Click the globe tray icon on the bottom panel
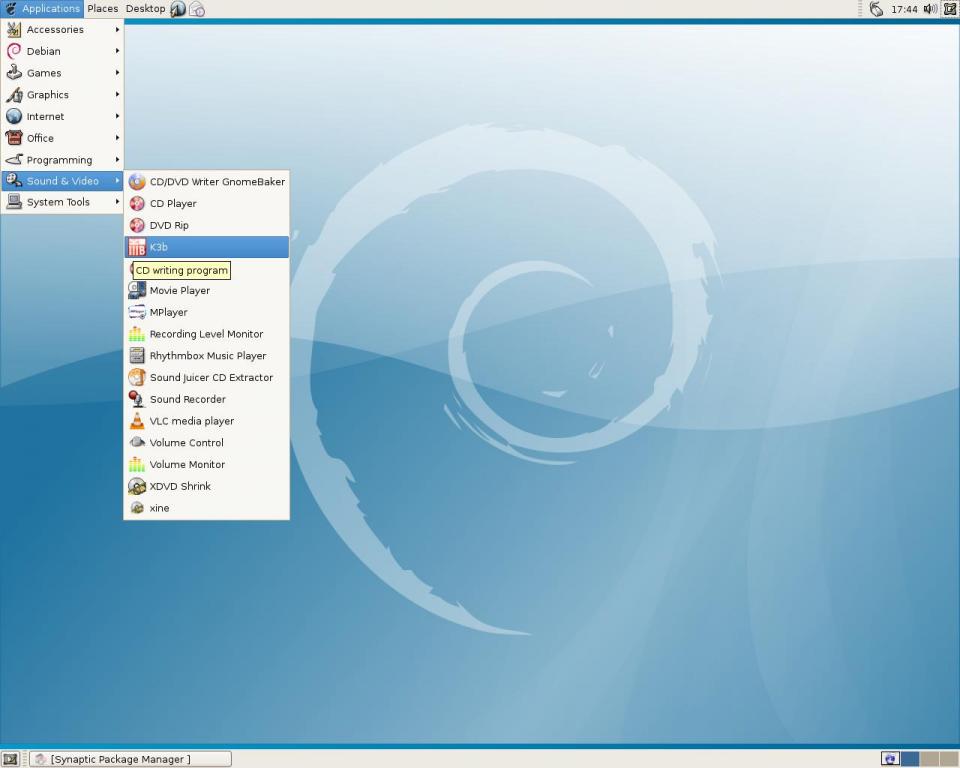This screenshot has height=768, width=960. coord(890,759)
